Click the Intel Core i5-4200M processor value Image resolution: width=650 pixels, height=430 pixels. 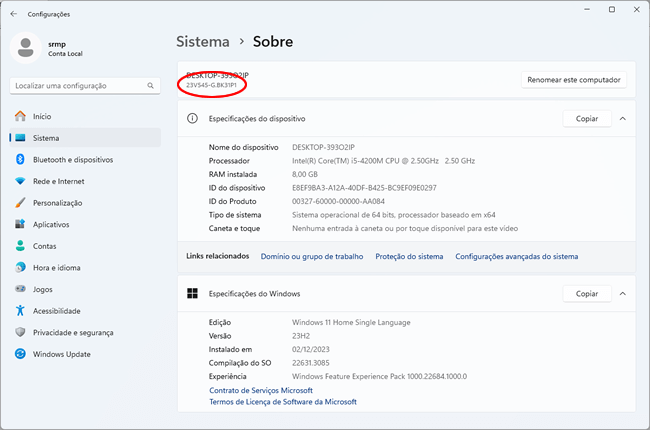click(383, 161)
